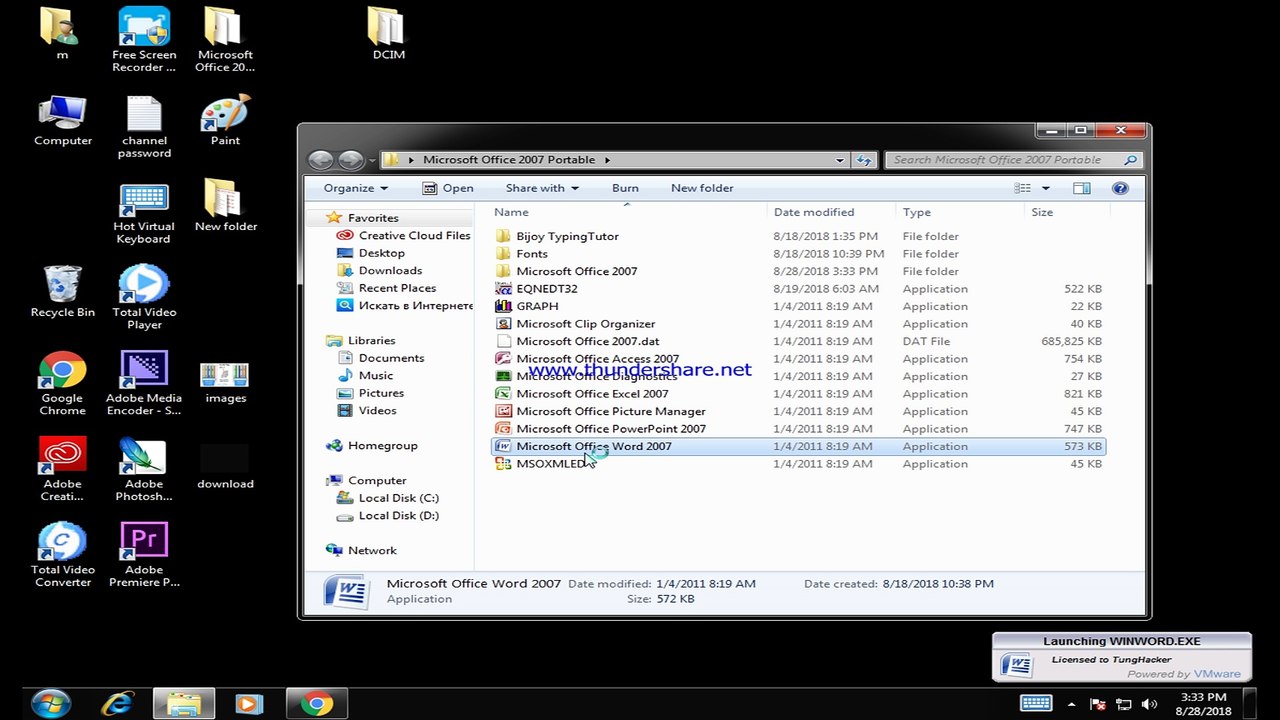
Task: Select the Microsoft Office Access 2007 icon
Action: (504, 359)
